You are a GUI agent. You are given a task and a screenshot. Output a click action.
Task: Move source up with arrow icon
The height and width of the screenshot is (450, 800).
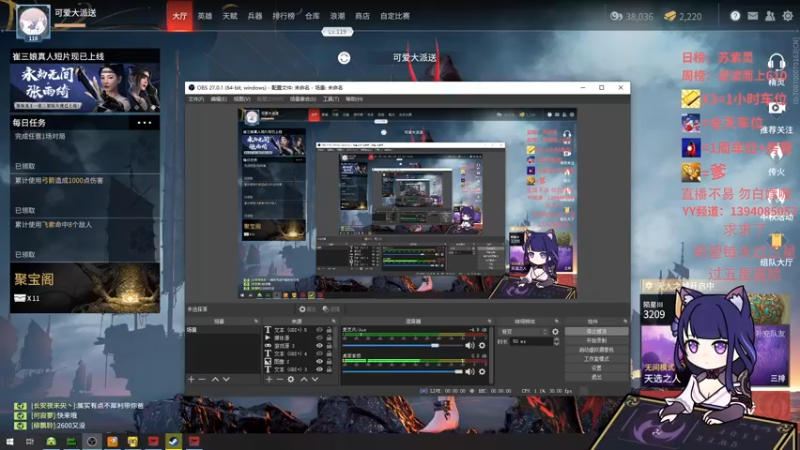(304, 380)
